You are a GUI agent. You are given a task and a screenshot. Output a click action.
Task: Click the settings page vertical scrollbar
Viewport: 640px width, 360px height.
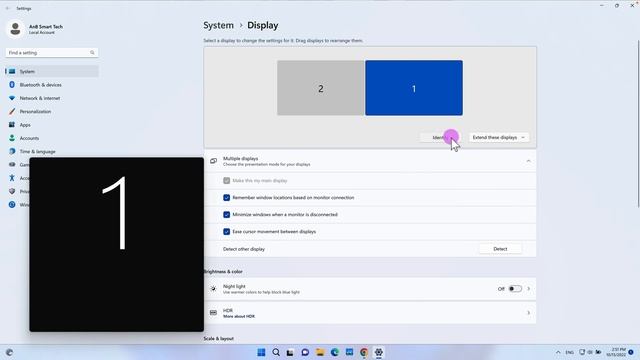638,124
